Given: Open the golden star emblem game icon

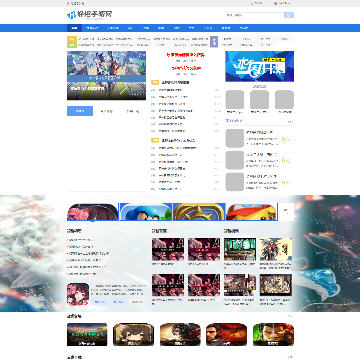Looking at the screenshot, I should coord(199,212).
